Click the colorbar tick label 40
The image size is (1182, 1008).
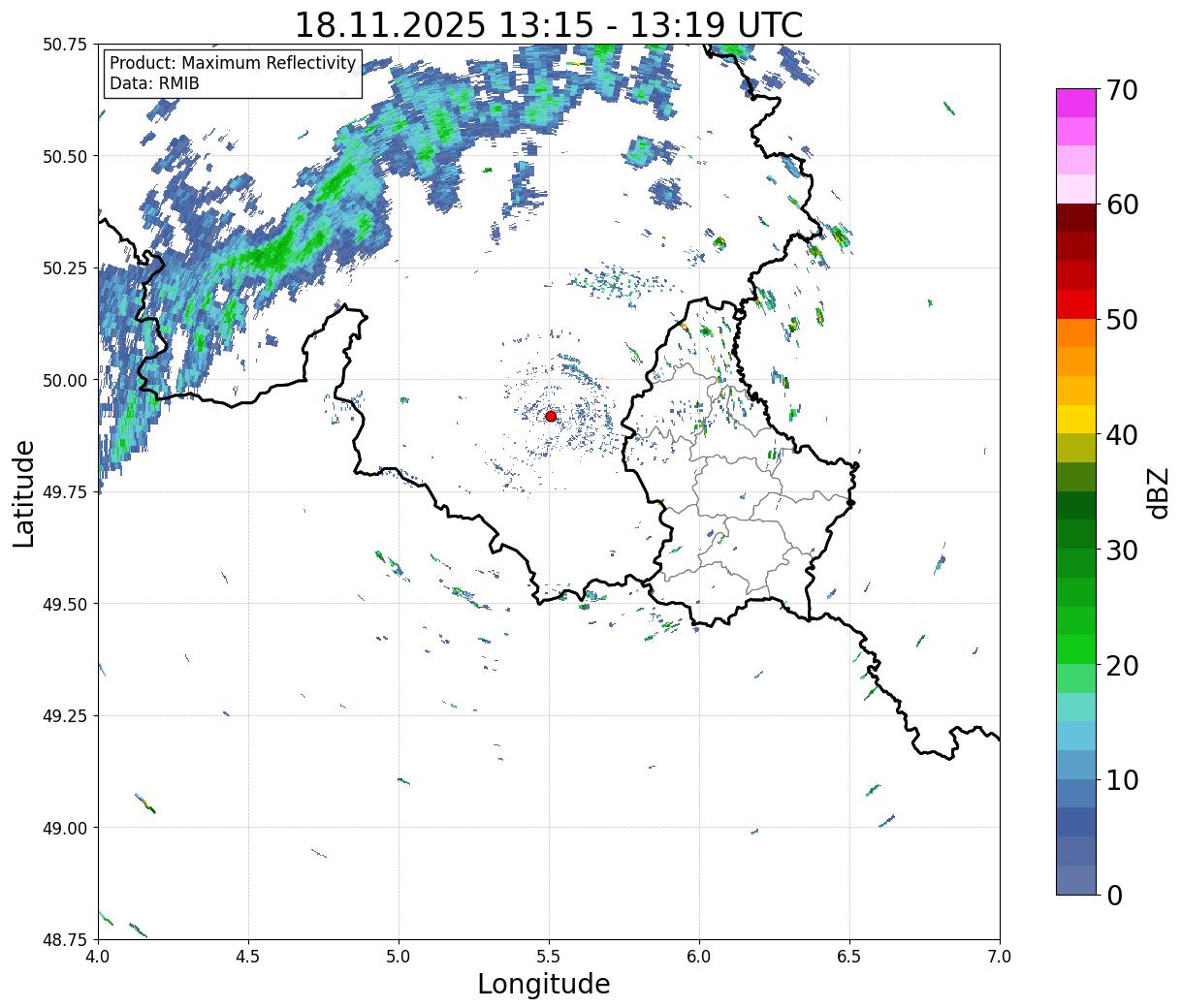pos(1121,434)
